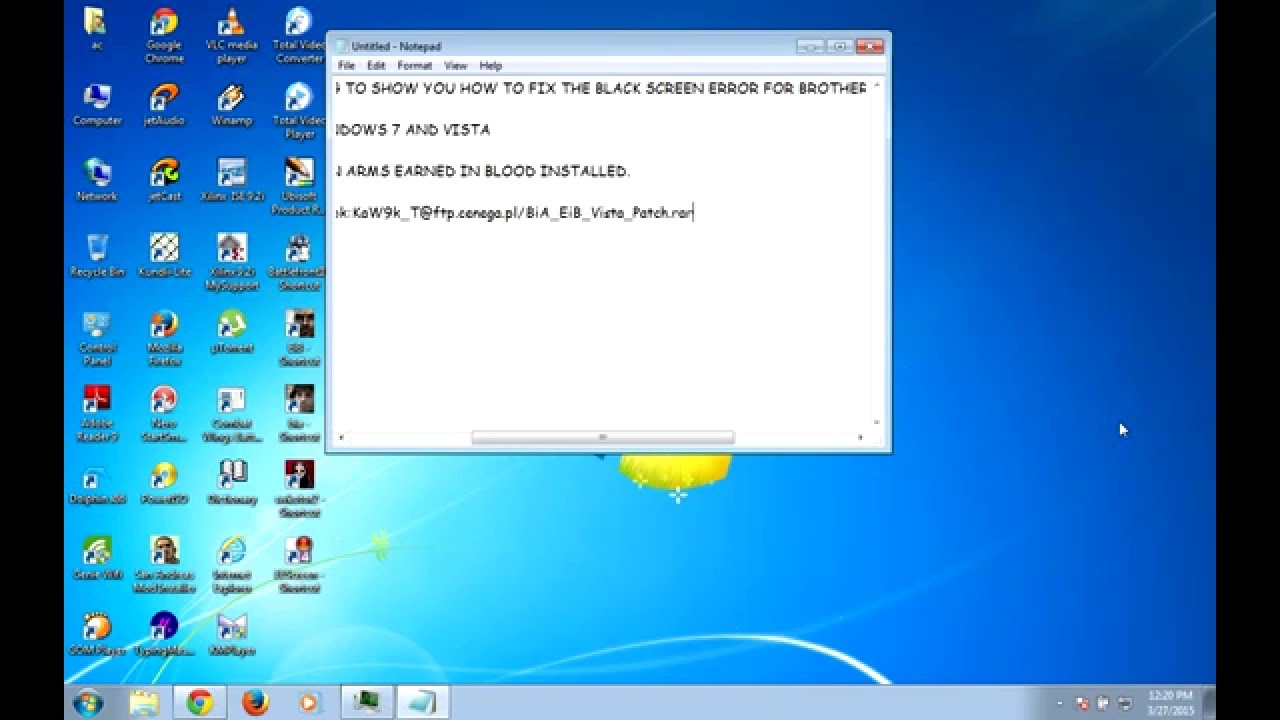Click the Notepad vertical scroll down arrow
The image size is (1280, 720).
[877, 423]
